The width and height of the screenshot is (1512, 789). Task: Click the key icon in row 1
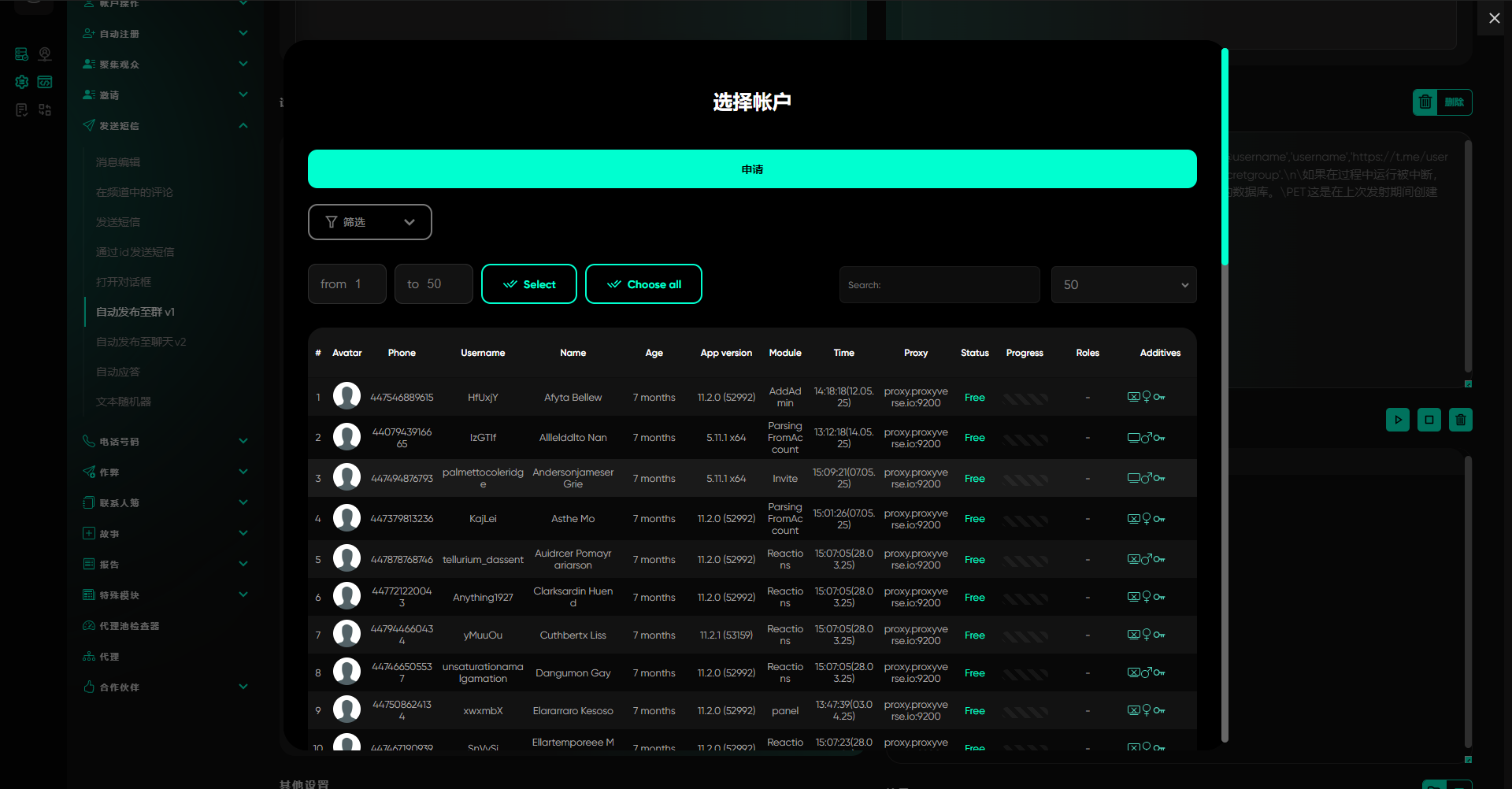(x=1159, y=398)
